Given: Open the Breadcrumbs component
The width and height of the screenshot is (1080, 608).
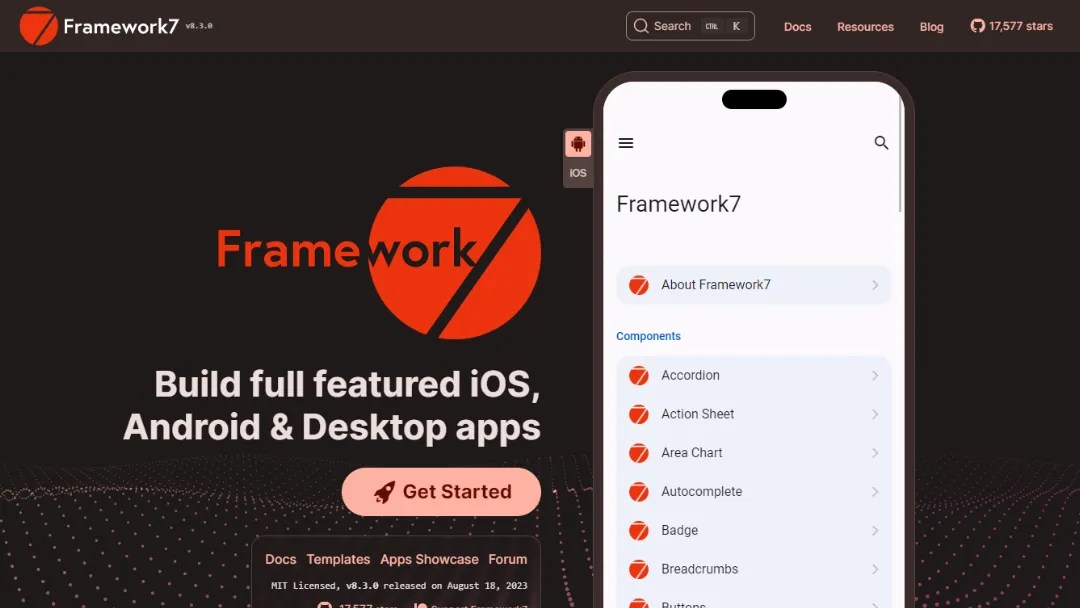Looking at the screenshot, I should coord(754,569).
